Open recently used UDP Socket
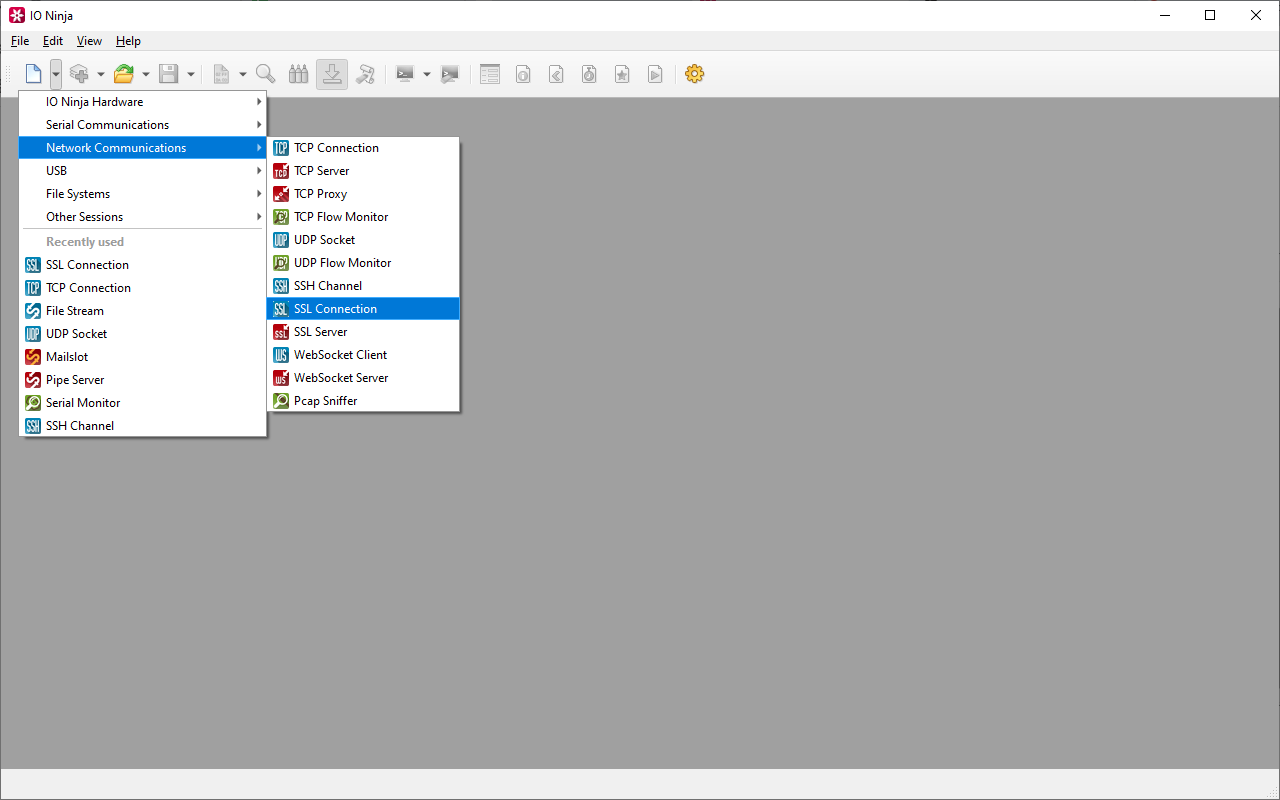Viewport: 1280px width, 800px height. 143,334
